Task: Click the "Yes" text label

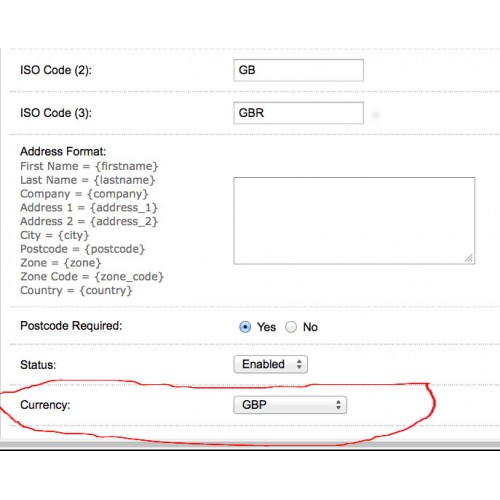Action: coord(266,327)
